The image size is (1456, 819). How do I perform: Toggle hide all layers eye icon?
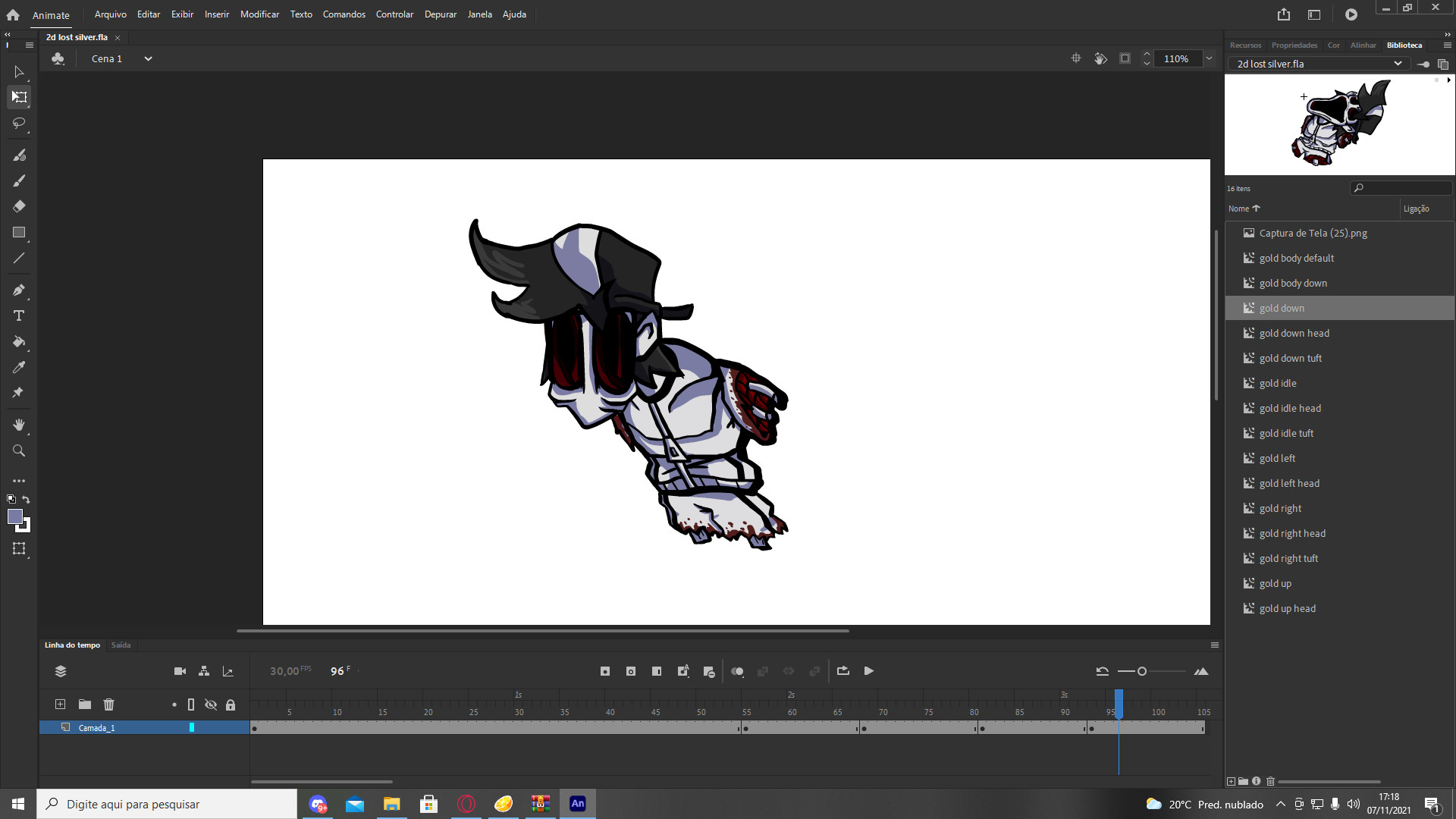coord(211,704)
